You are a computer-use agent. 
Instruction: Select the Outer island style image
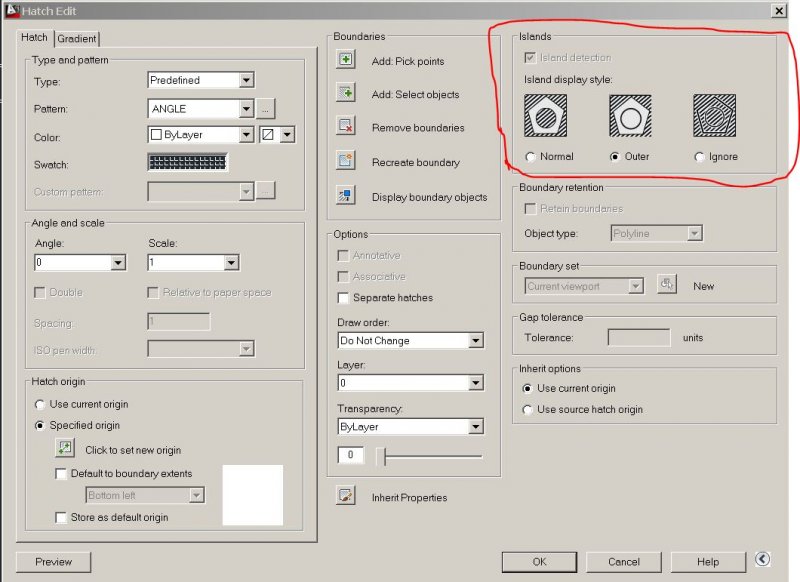point(630,116)
